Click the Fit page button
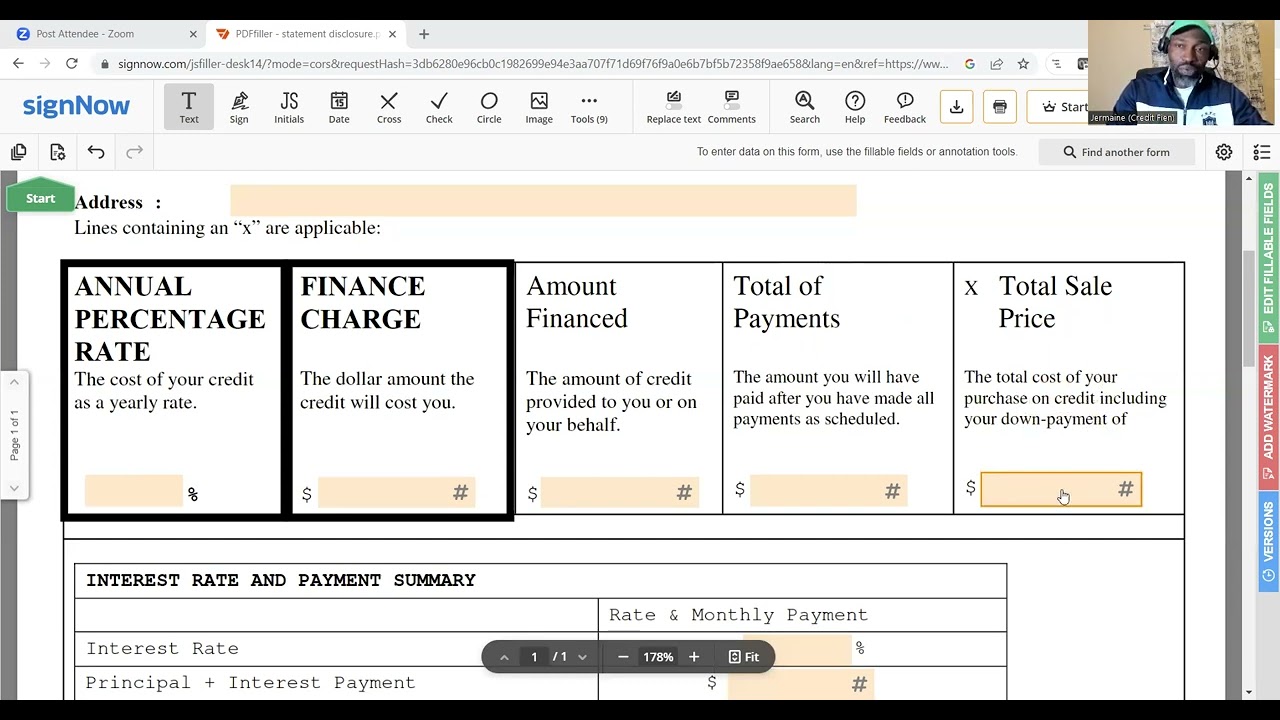 point(743,657)
